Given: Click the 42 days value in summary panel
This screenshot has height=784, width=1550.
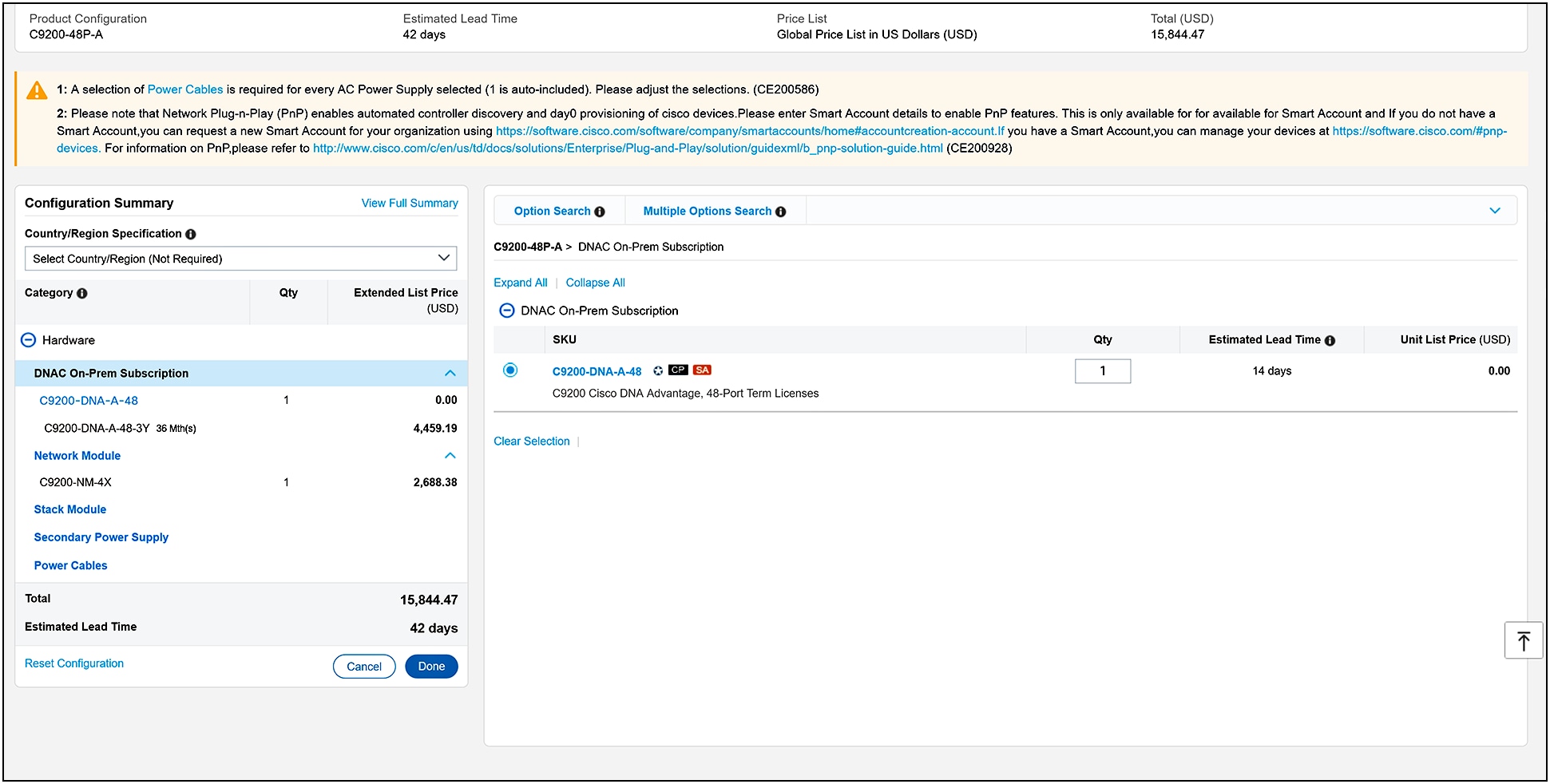Looking at the screenshot, I should click(434, 628).
